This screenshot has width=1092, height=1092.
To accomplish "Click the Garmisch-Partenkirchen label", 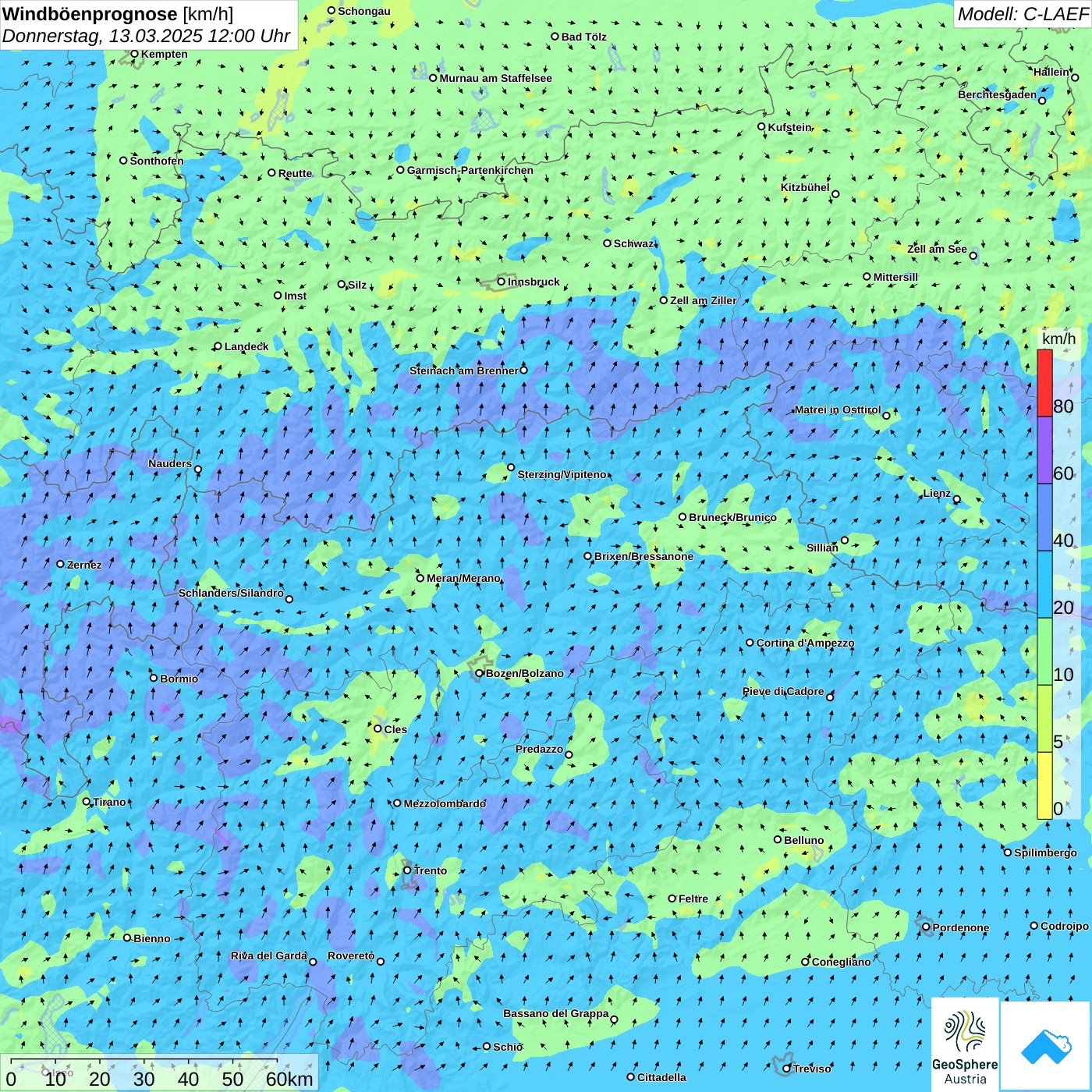I will (470, 170).
